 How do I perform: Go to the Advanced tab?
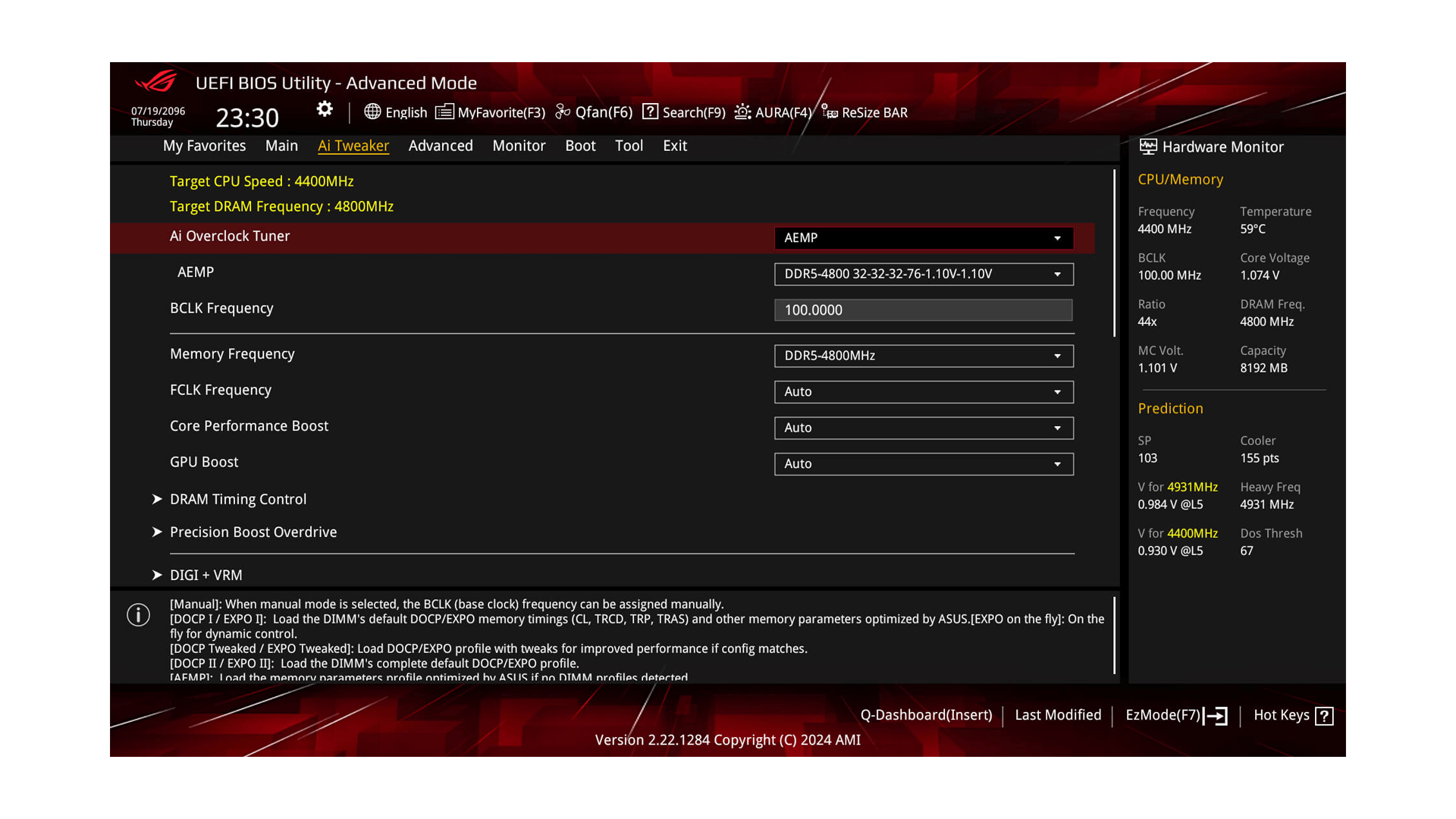click(x=441, y=146)
